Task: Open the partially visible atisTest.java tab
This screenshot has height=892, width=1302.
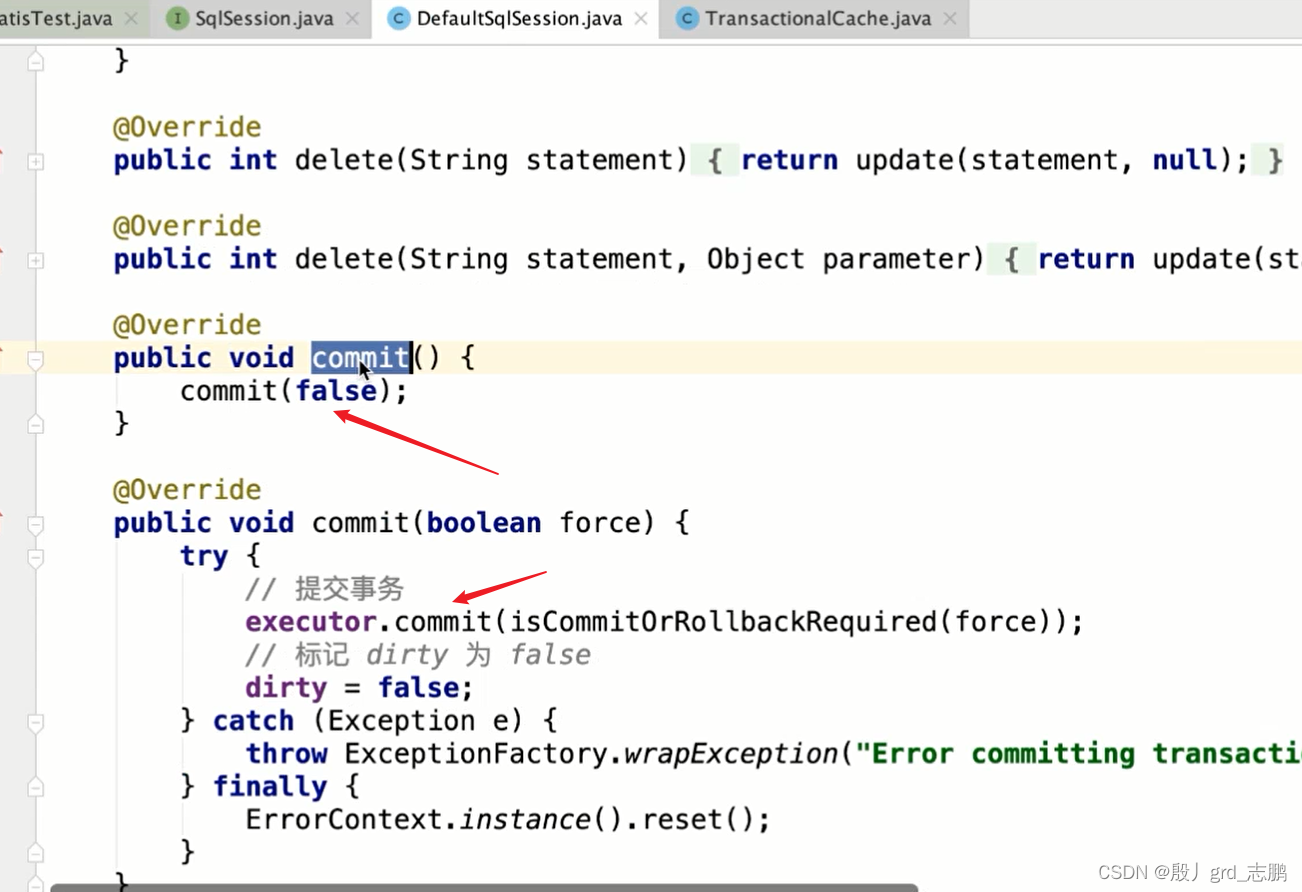Action: (56, 18)
